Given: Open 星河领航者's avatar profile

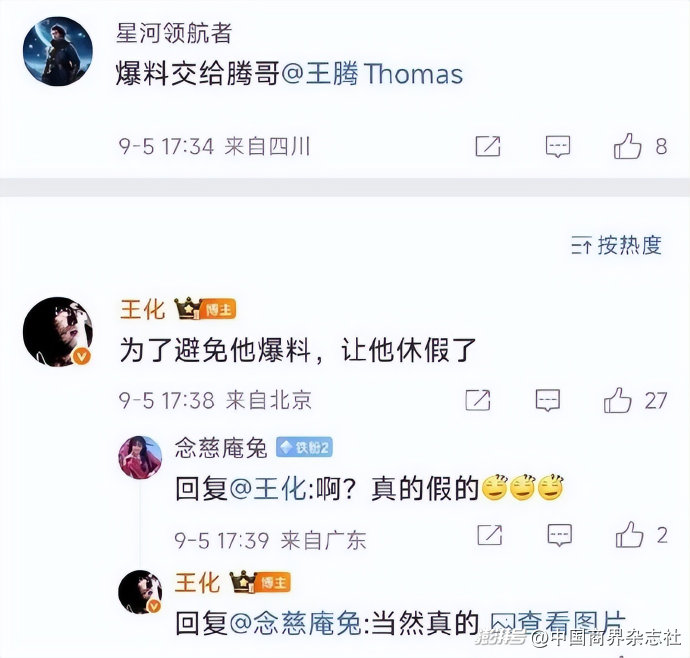Looking at the screenshot, I should point(58,51).
